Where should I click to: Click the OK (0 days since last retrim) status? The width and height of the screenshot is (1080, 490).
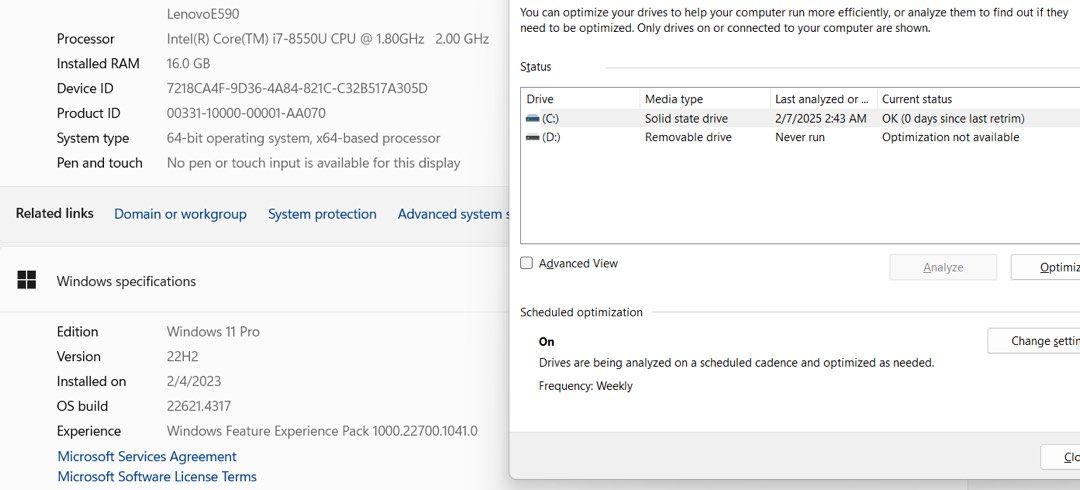tap(953, 119)
